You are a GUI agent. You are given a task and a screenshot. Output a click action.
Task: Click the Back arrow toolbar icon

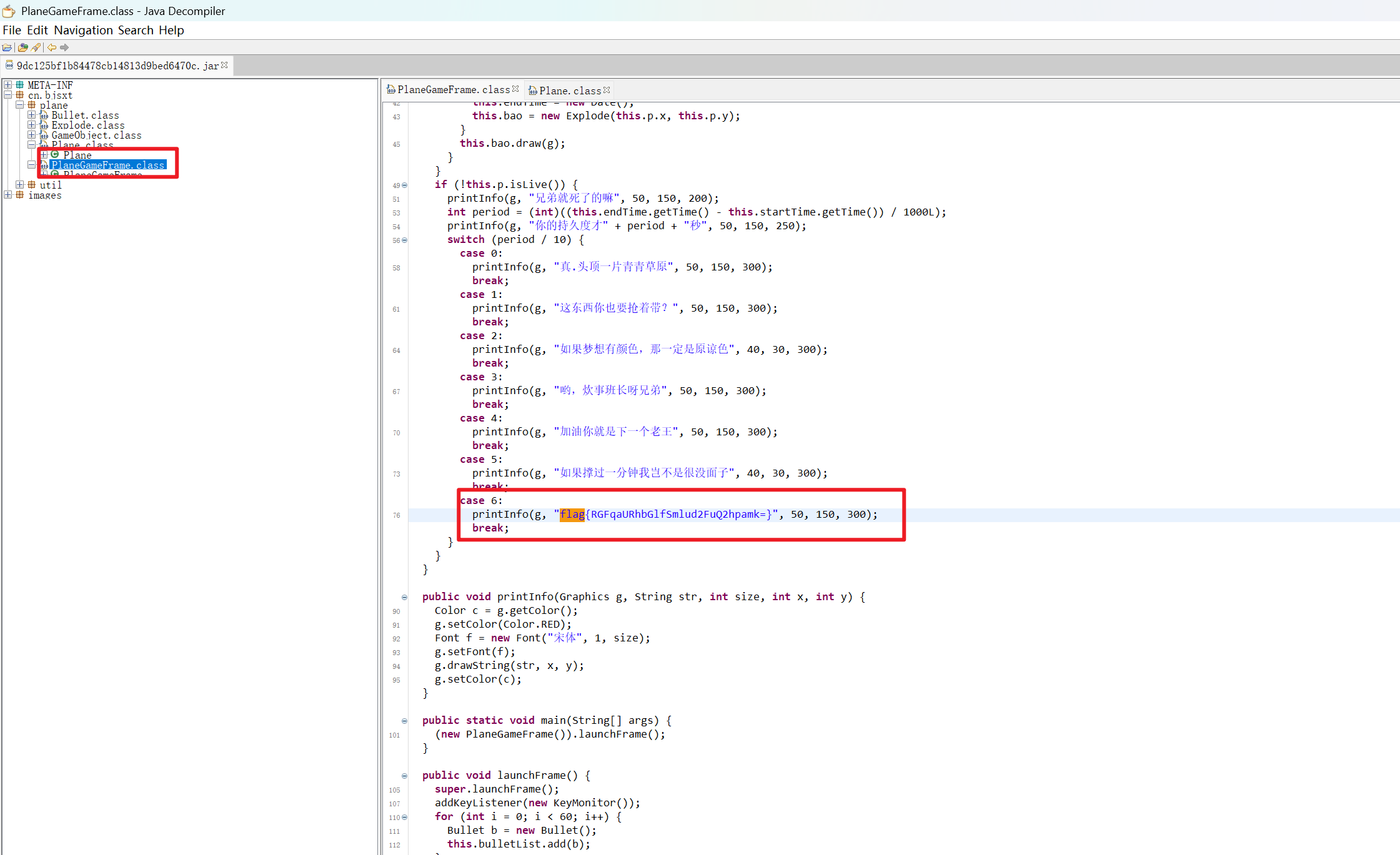click(x=52, y=47)
